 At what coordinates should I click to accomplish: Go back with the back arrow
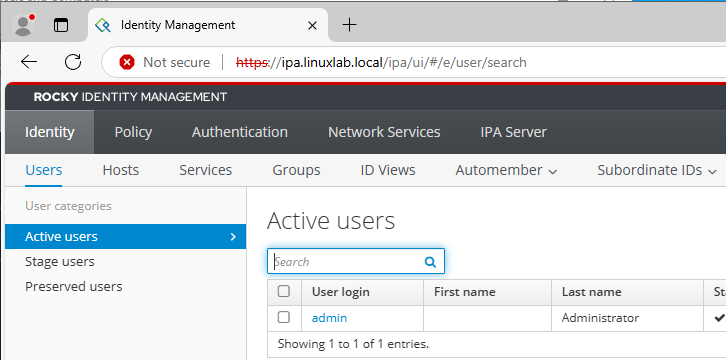tap(29, 62)
